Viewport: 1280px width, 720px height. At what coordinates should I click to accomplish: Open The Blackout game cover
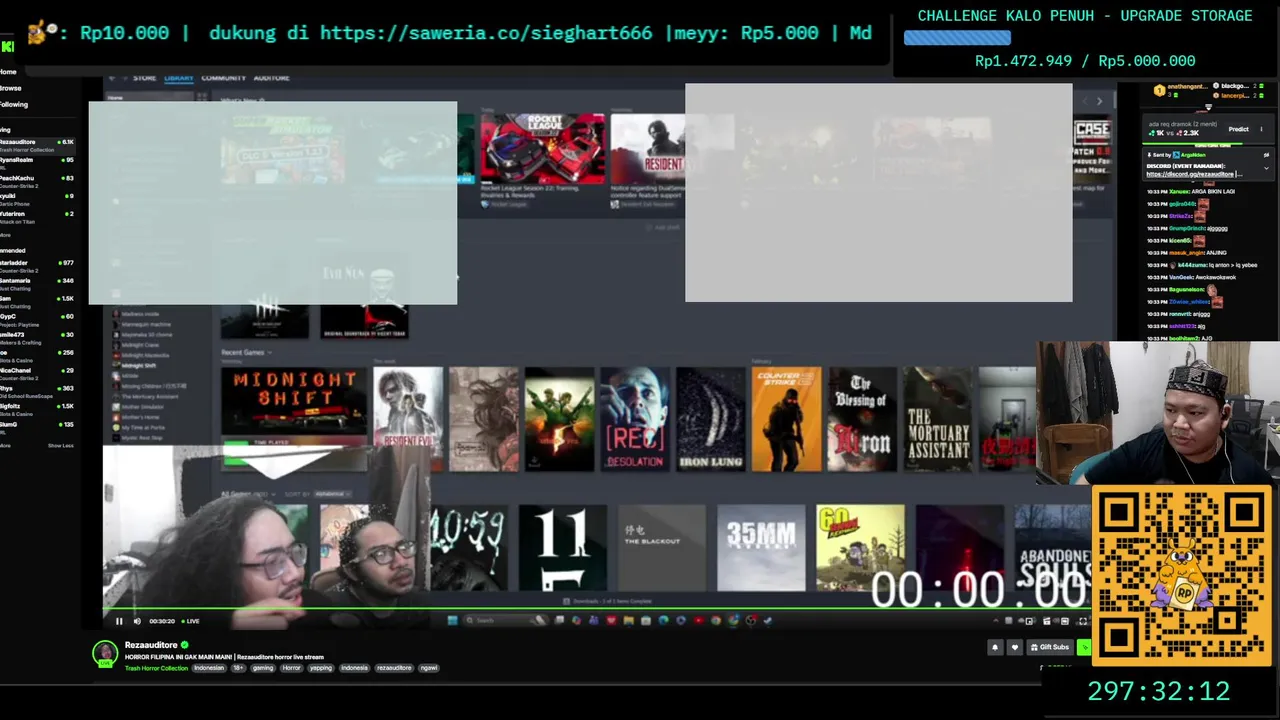pos(662,548)
